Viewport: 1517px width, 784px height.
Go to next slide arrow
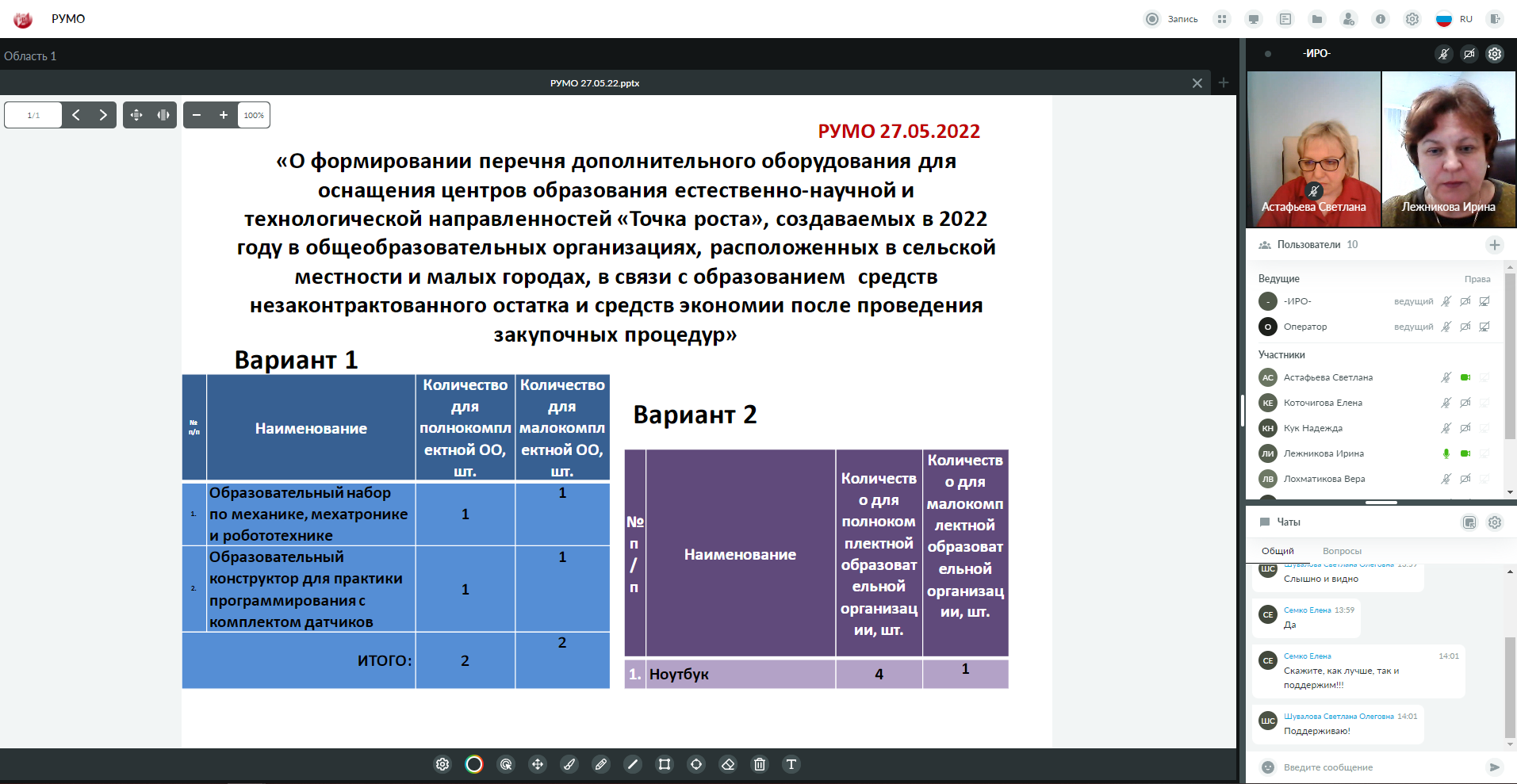[x=103, y=115]
